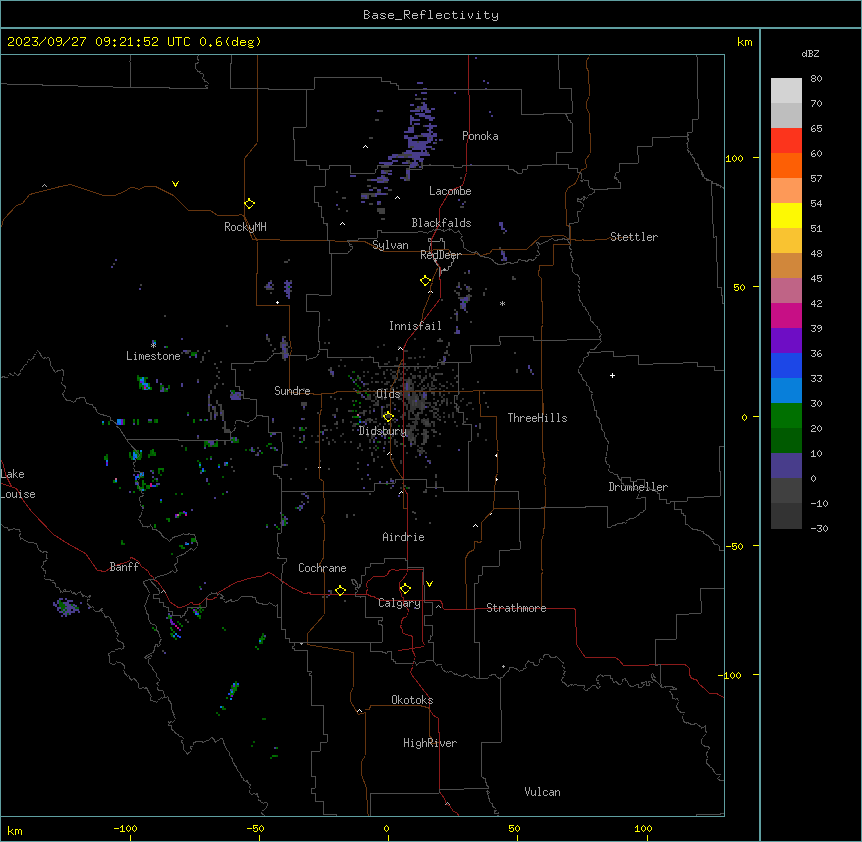Click the yellow diamond marker below Cochrane
The image size is (862, 842).
(x=340, y=590)
